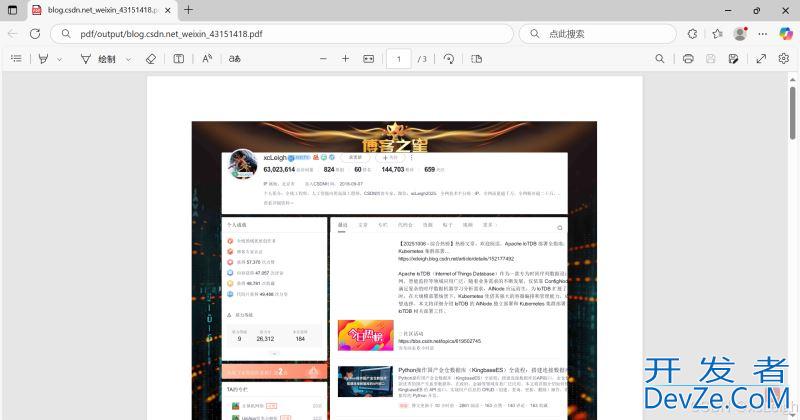Toggle fit to page width
The image size is (800, 420).
368,59
